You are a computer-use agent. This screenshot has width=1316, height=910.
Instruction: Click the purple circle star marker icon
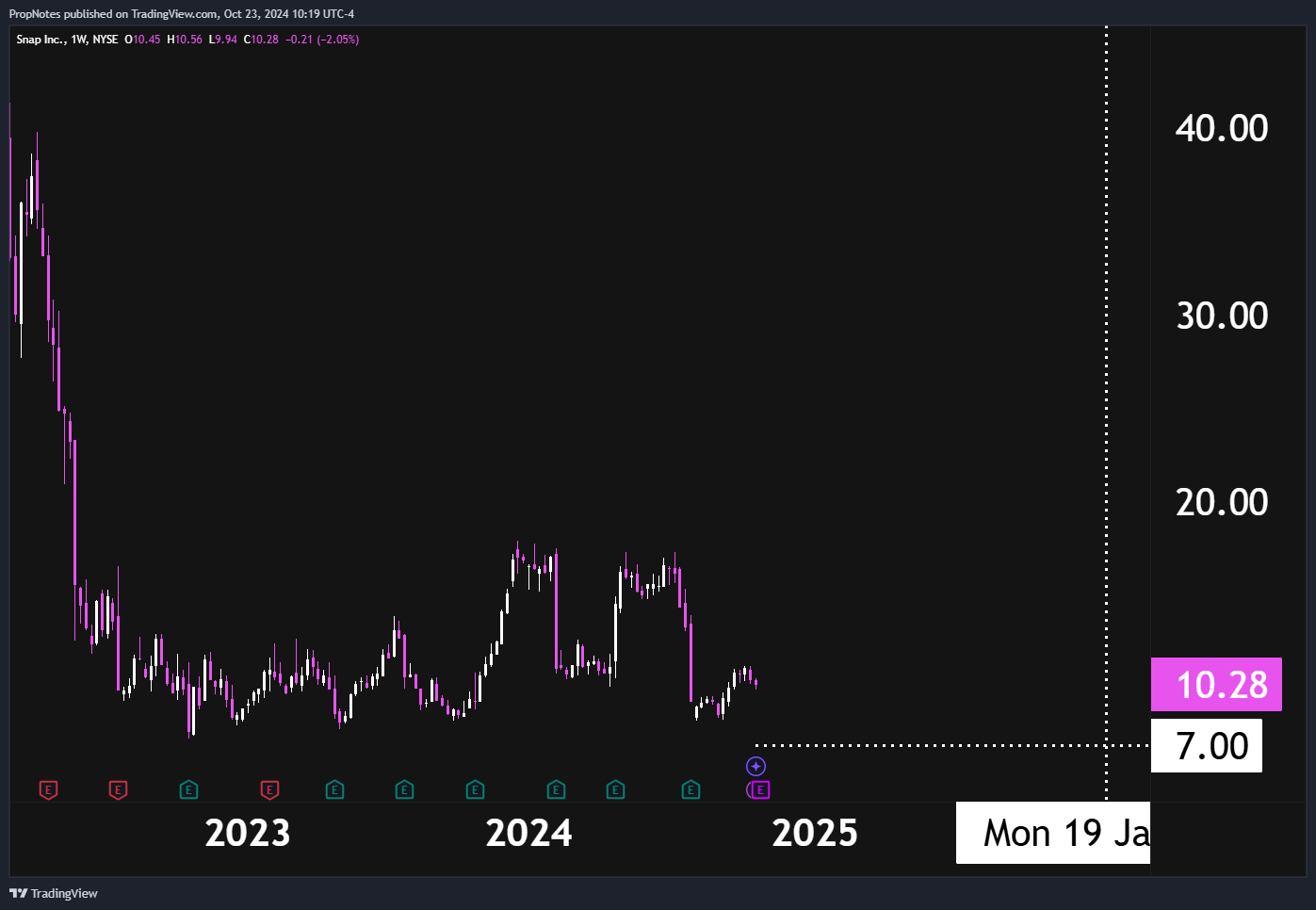pos(755,766)
